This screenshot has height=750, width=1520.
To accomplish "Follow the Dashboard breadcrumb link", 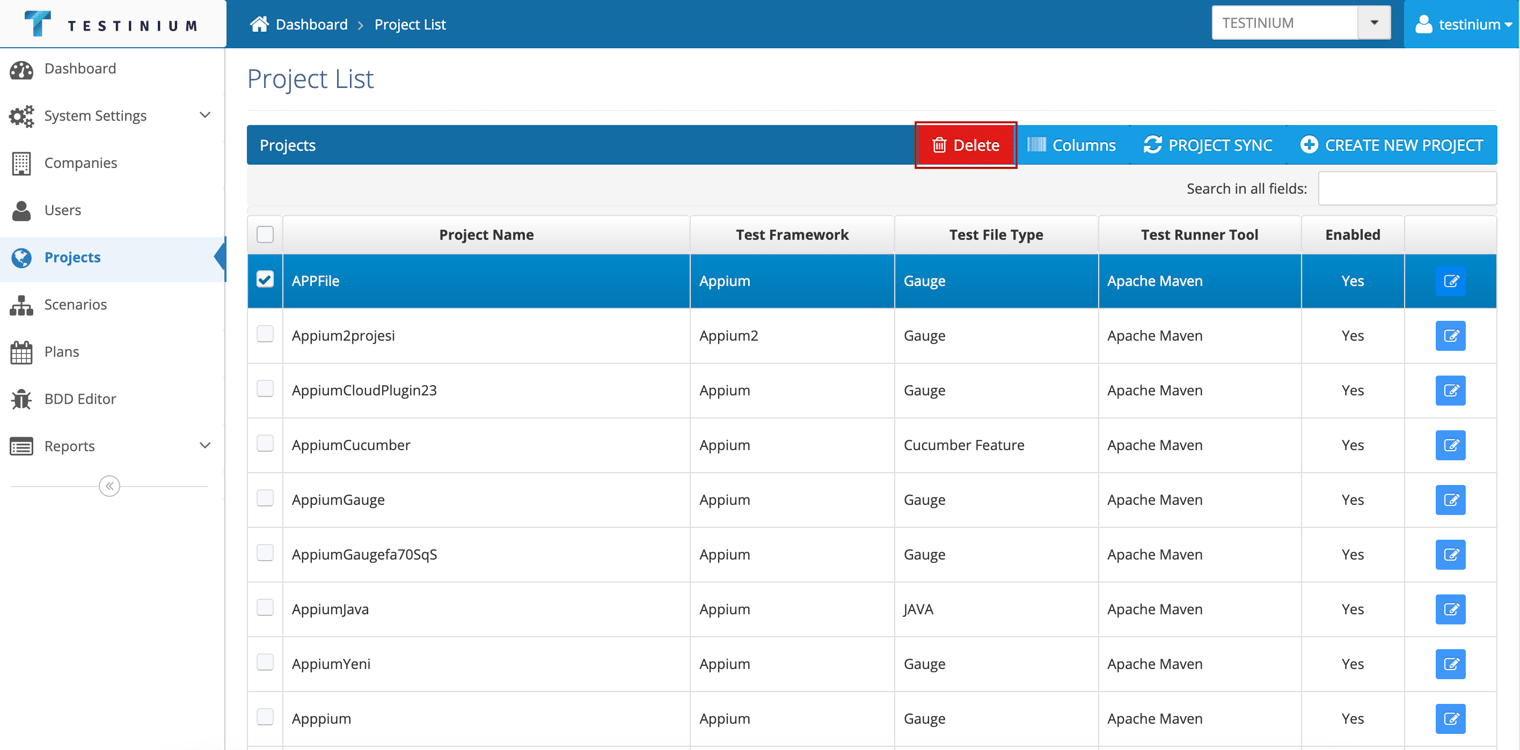I will tap(312, 24).
